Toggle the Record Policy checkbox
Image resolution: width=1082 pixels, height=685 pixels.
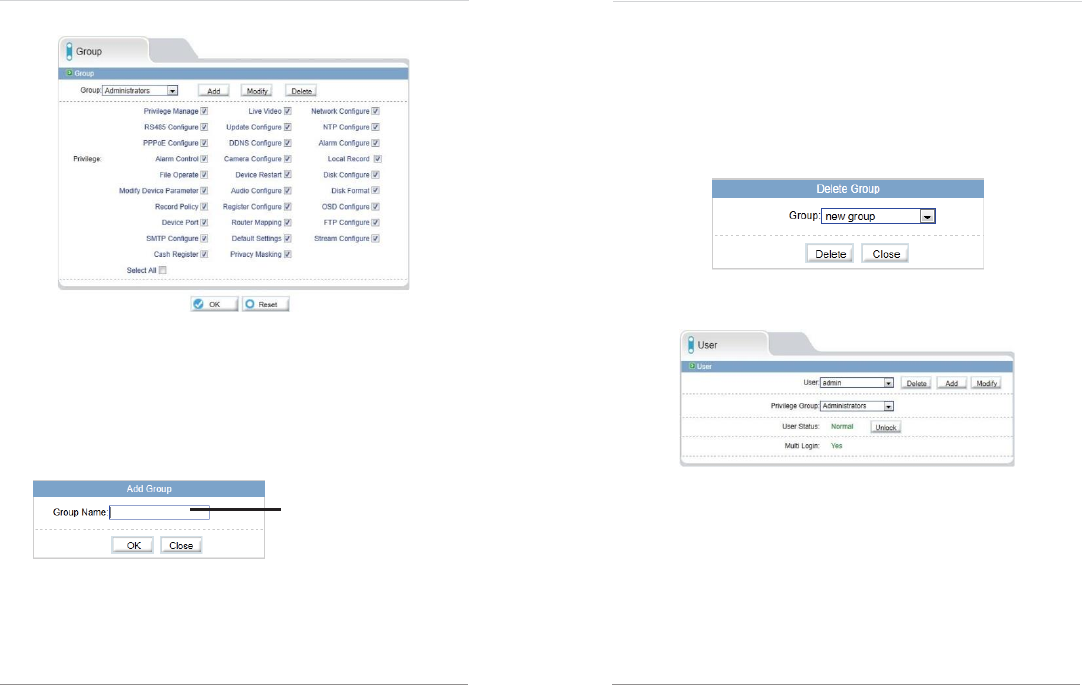[204, 207]
